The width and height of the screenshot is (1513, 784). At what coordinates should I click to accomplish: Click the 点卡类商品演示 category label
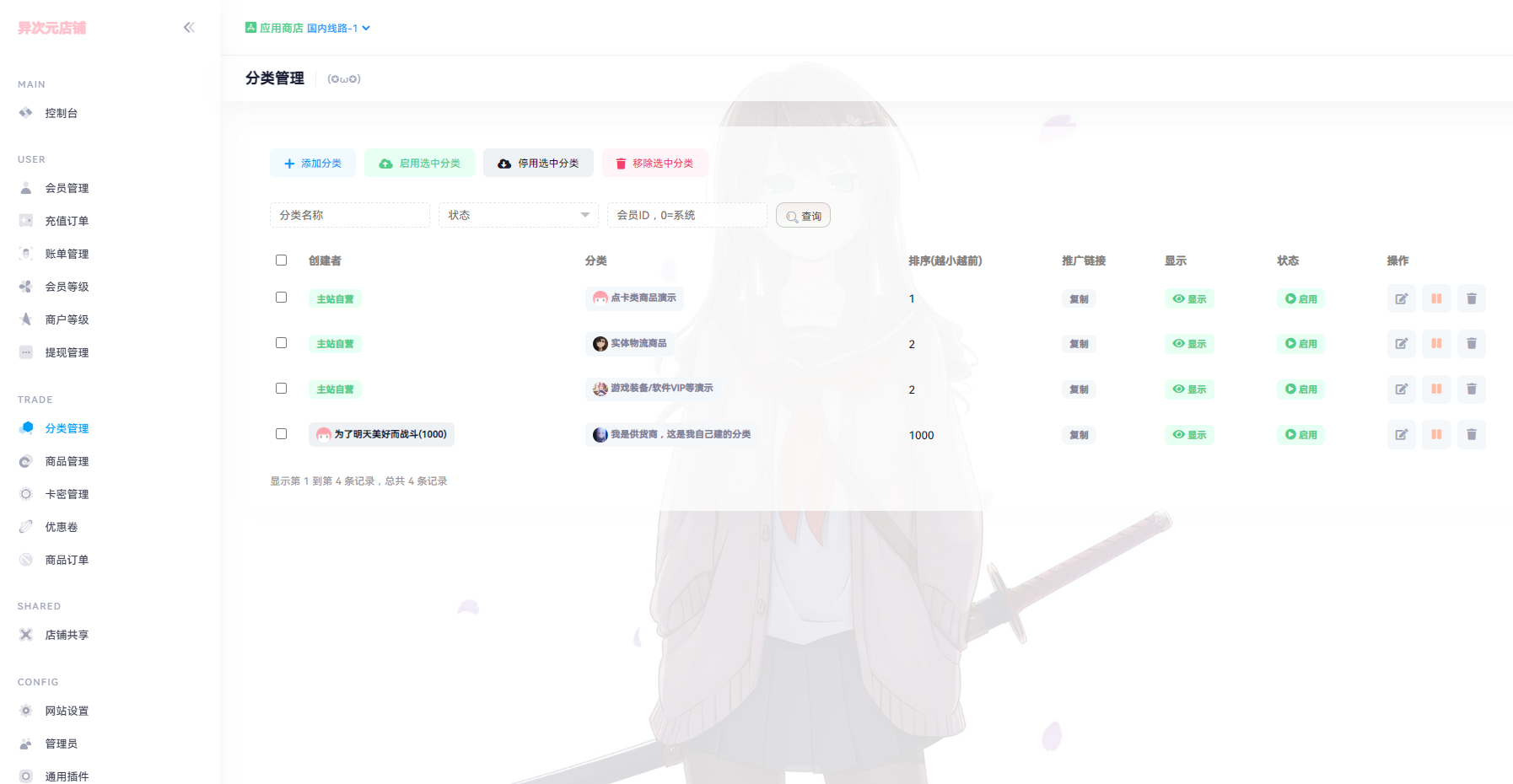[x=634, y=298]
